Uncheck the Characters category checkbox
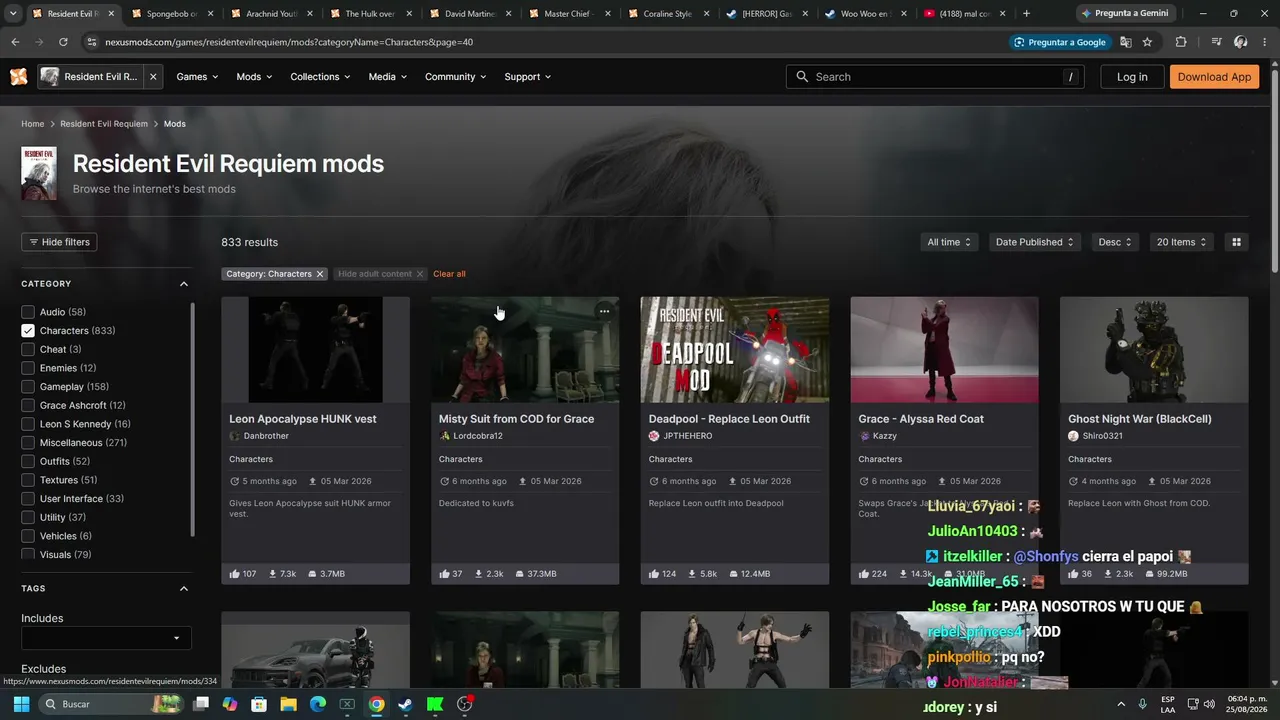 click(x=28, y=331)
